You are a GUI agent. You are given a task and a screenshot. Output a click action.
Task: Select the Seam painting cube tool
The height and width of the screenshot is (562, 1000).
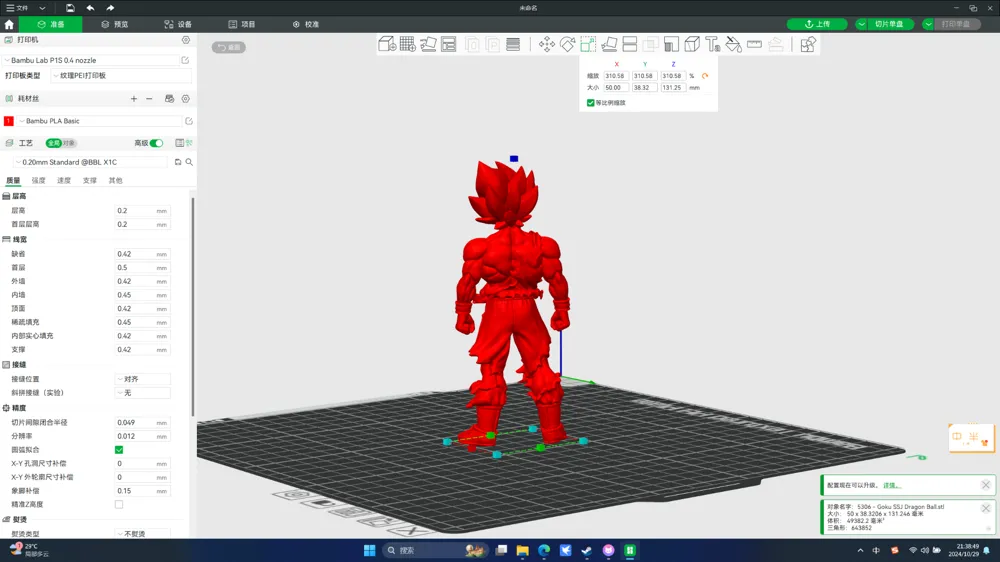(692, 44)
